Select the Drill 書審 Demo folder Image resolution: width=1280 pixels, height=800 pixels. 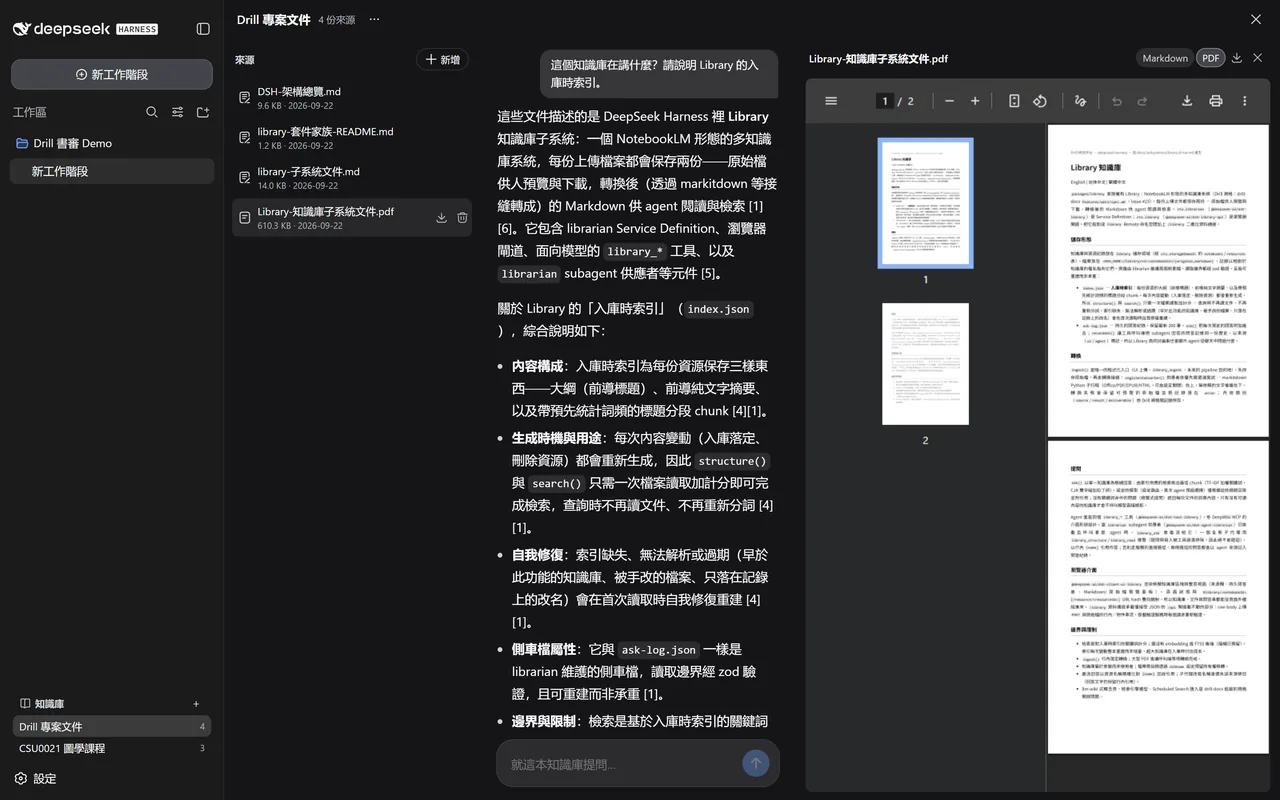coord(112,143)
